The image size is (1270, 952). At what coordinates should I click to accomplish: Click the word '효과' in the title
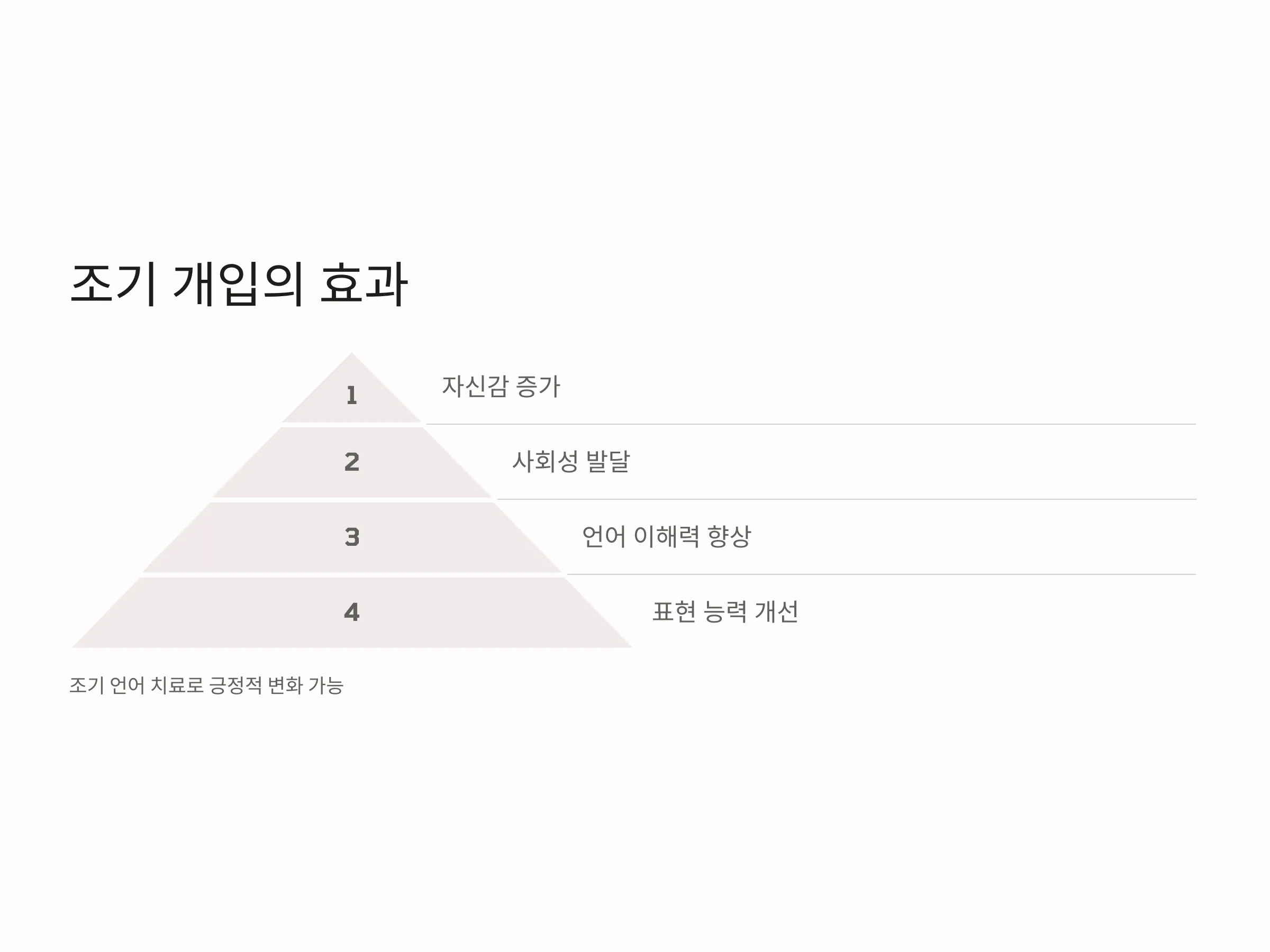(364, 284)
